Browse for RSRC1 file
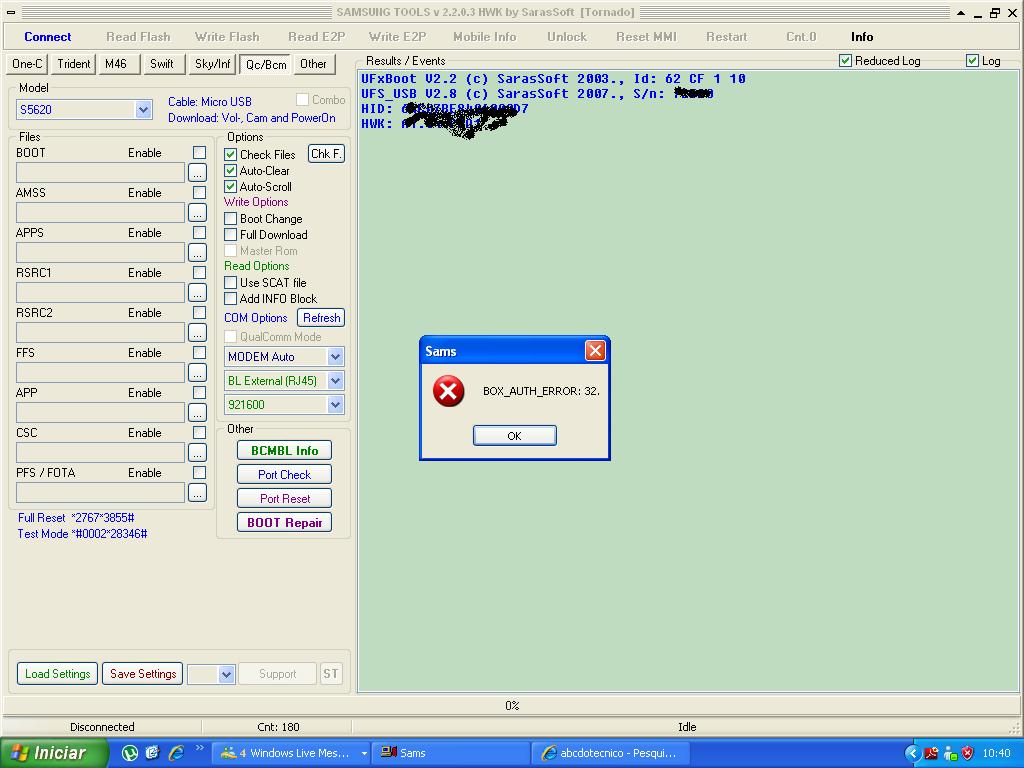Screen dimensions: 1024x768 pyautogui.click(x=197, y=293)
